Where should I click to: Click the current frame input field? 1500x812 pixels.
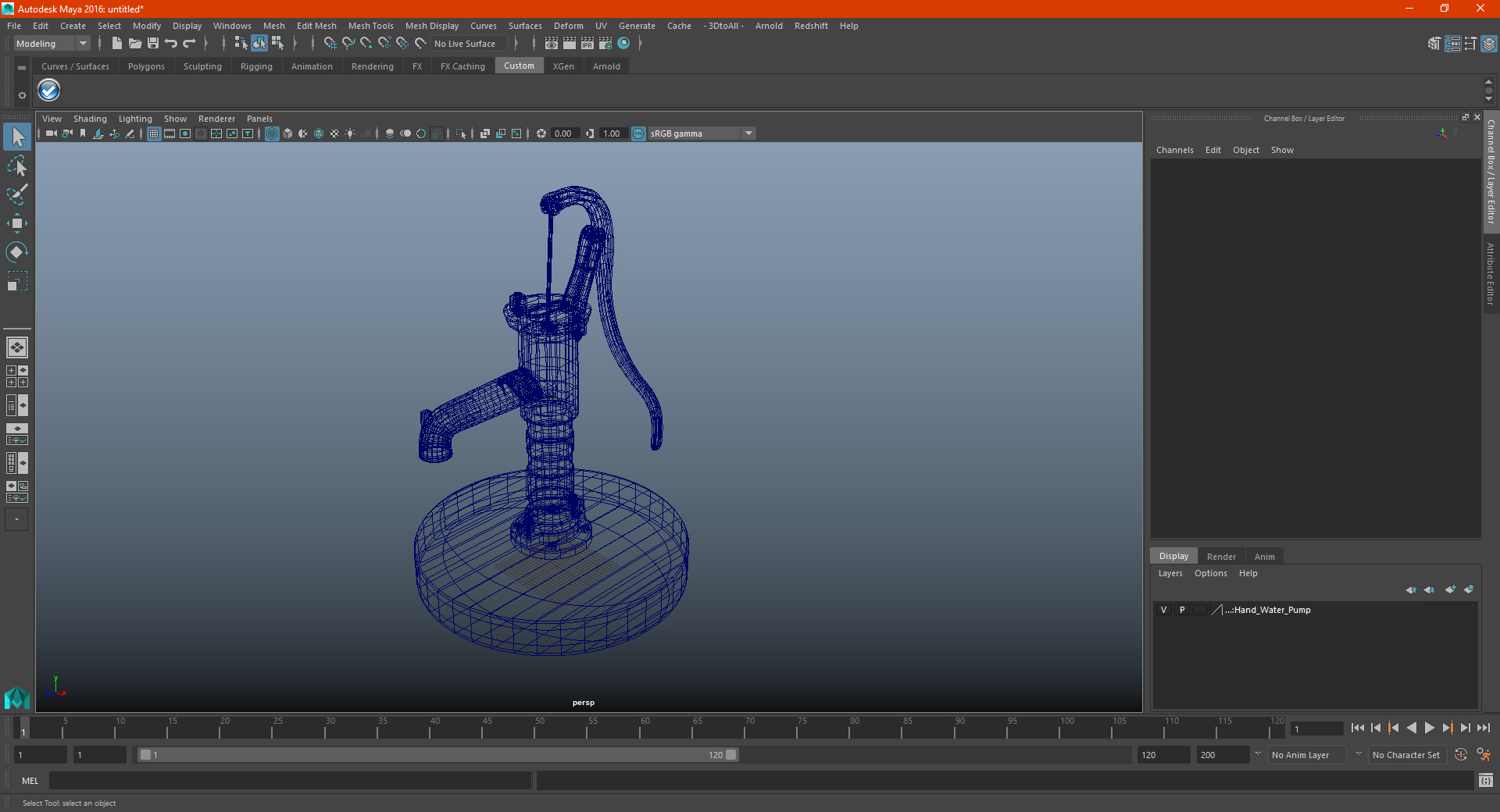pos(1316,728)
